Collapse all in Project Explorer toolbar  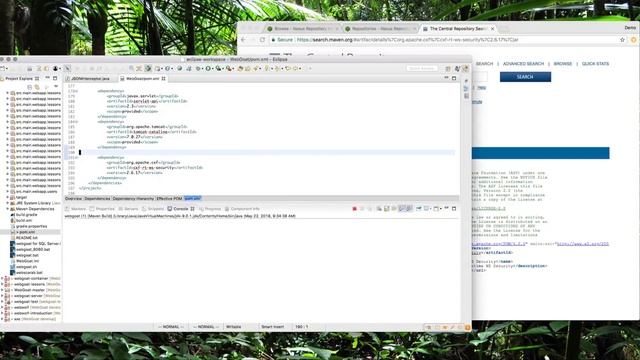29,87
